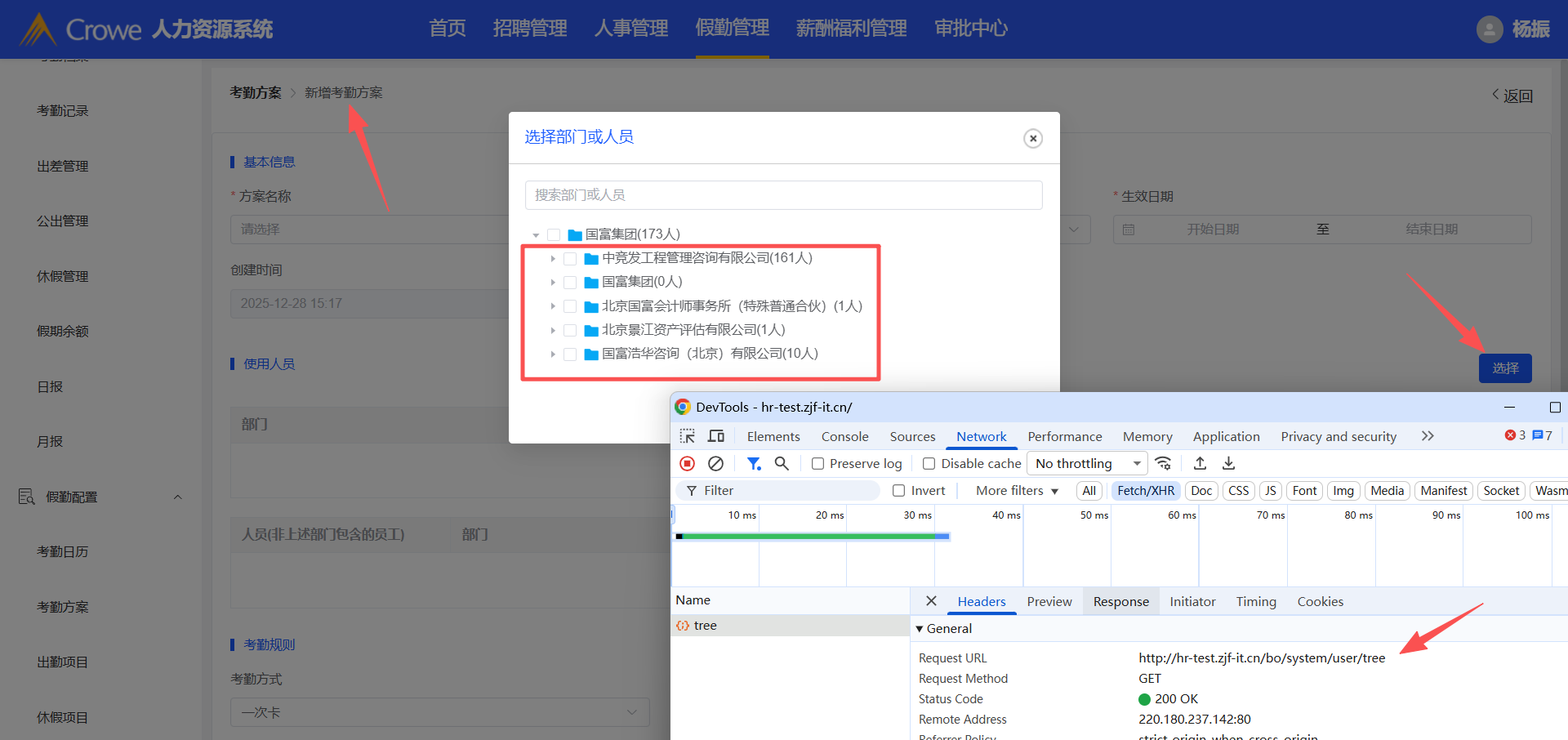The image size is (1568, 740).
Task: Click the blue 选择 button
Action: [1504, 368]
